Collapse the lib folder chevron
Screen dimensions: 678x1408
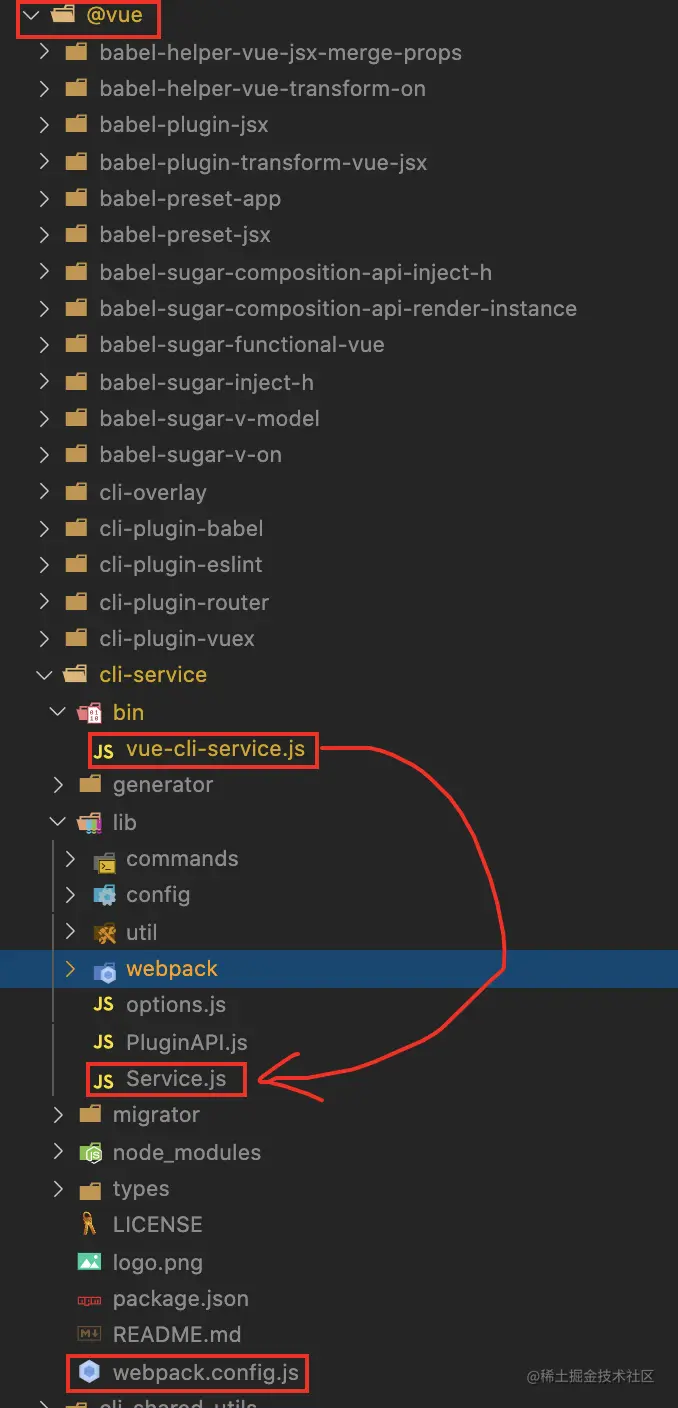pyautogui.click(x=58, y=822)
